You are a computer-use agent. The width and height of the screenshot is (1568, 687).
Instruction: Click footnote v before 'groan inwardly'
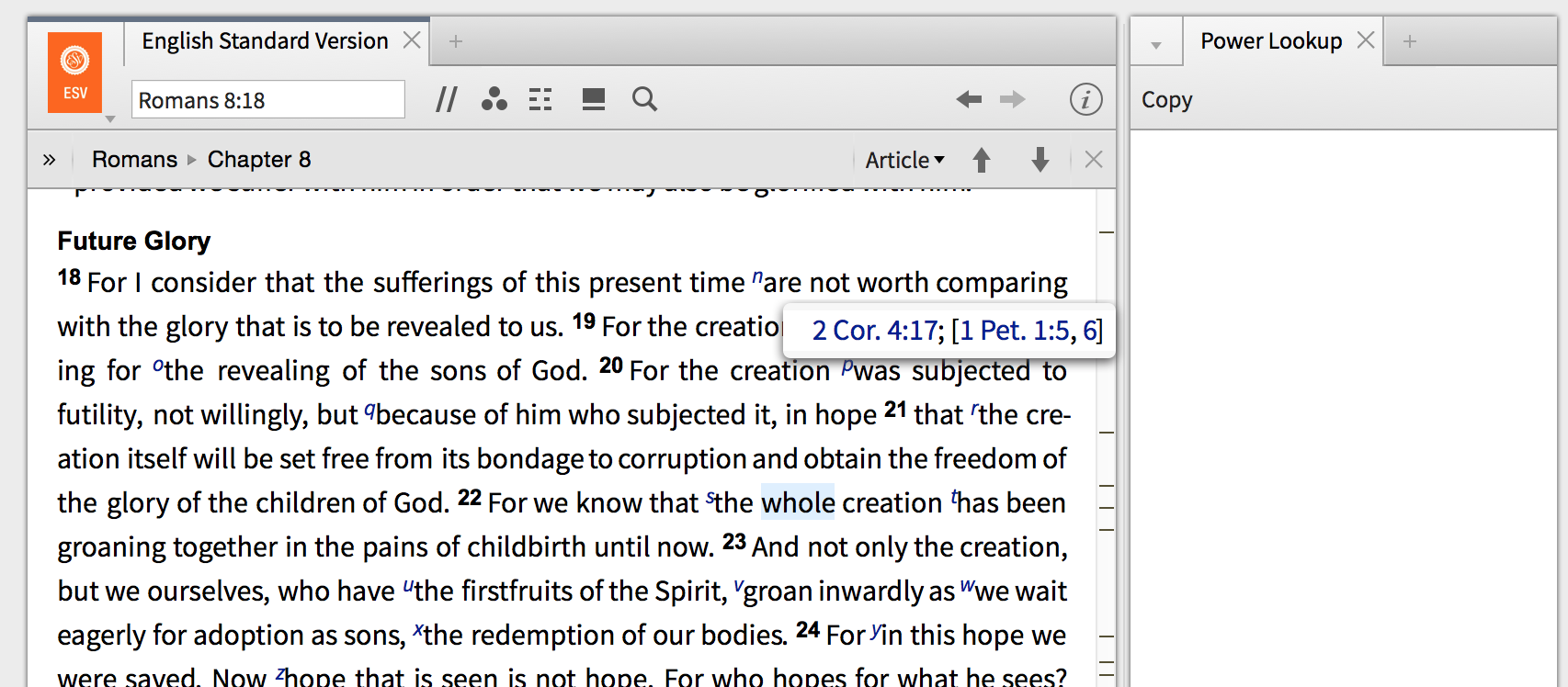[738, 586]
